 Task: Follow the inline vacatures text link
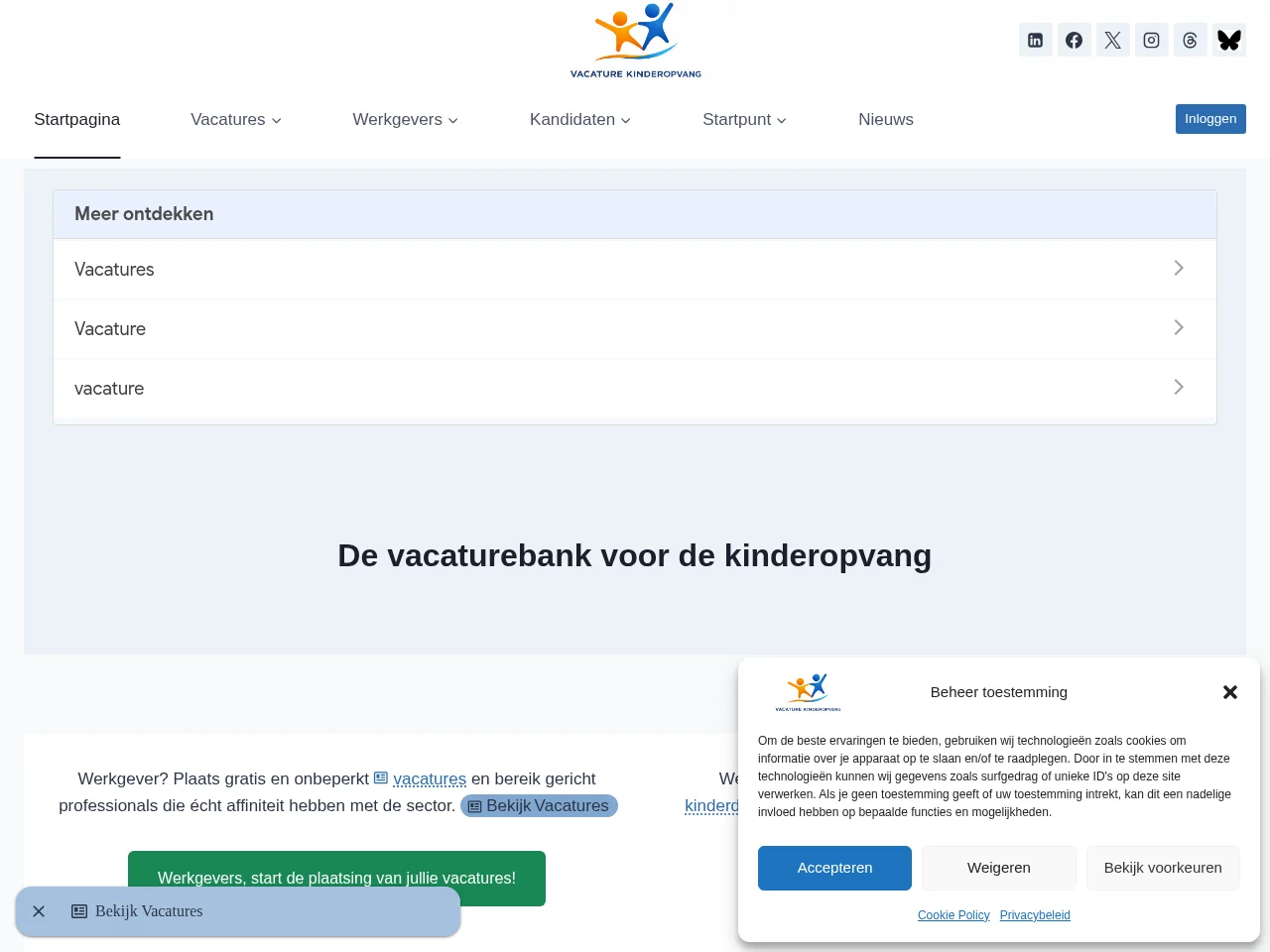pyautogui.click(x=430, y=779)
